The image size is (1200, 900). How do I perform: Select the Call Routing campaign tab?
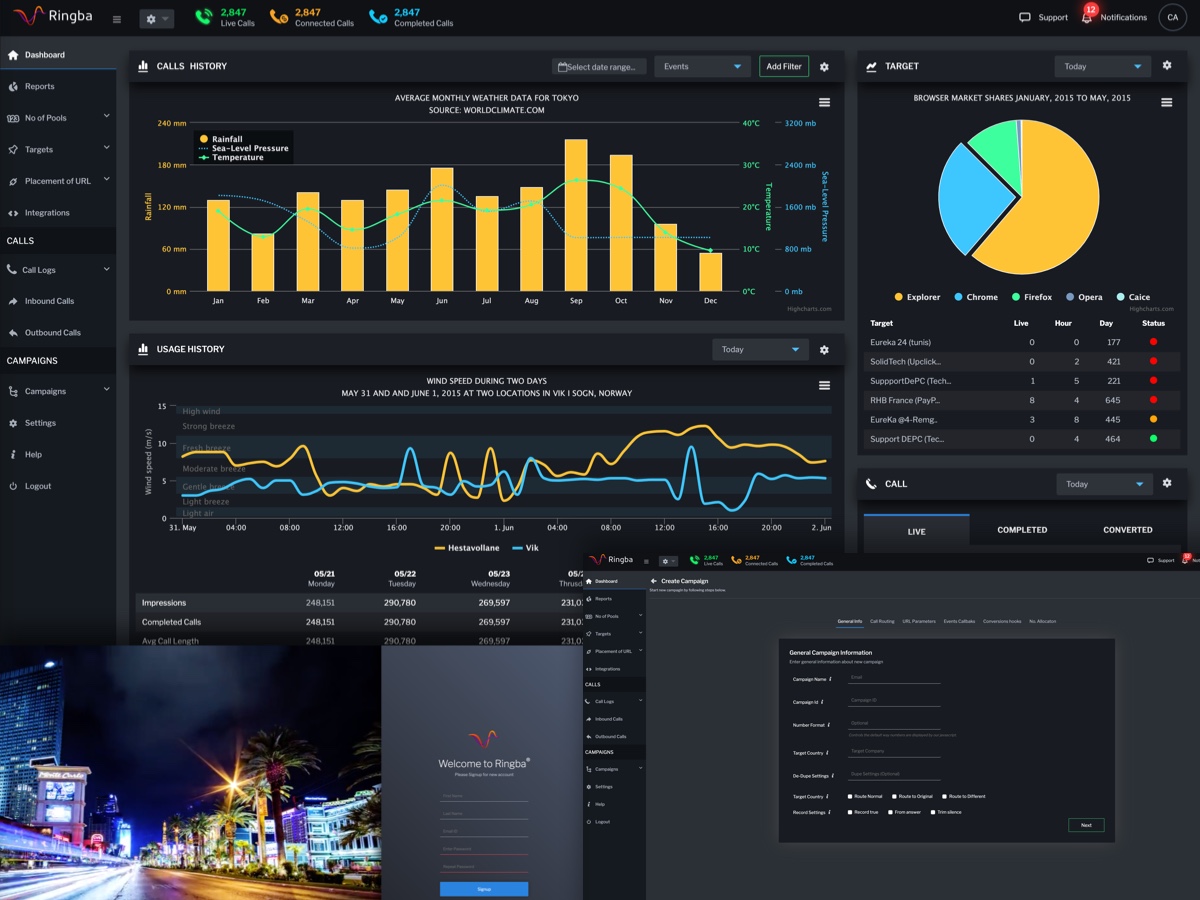click(x=882, y=621)
